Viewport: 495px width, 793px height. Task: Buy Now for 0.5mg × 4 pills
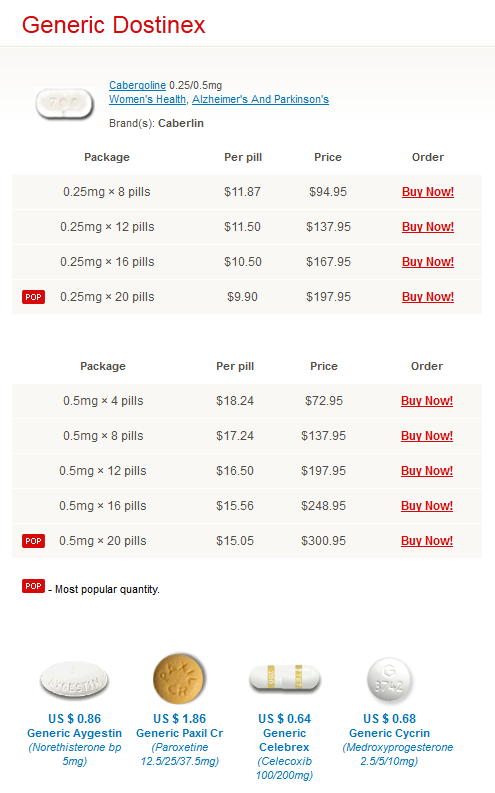click(427, 401)
